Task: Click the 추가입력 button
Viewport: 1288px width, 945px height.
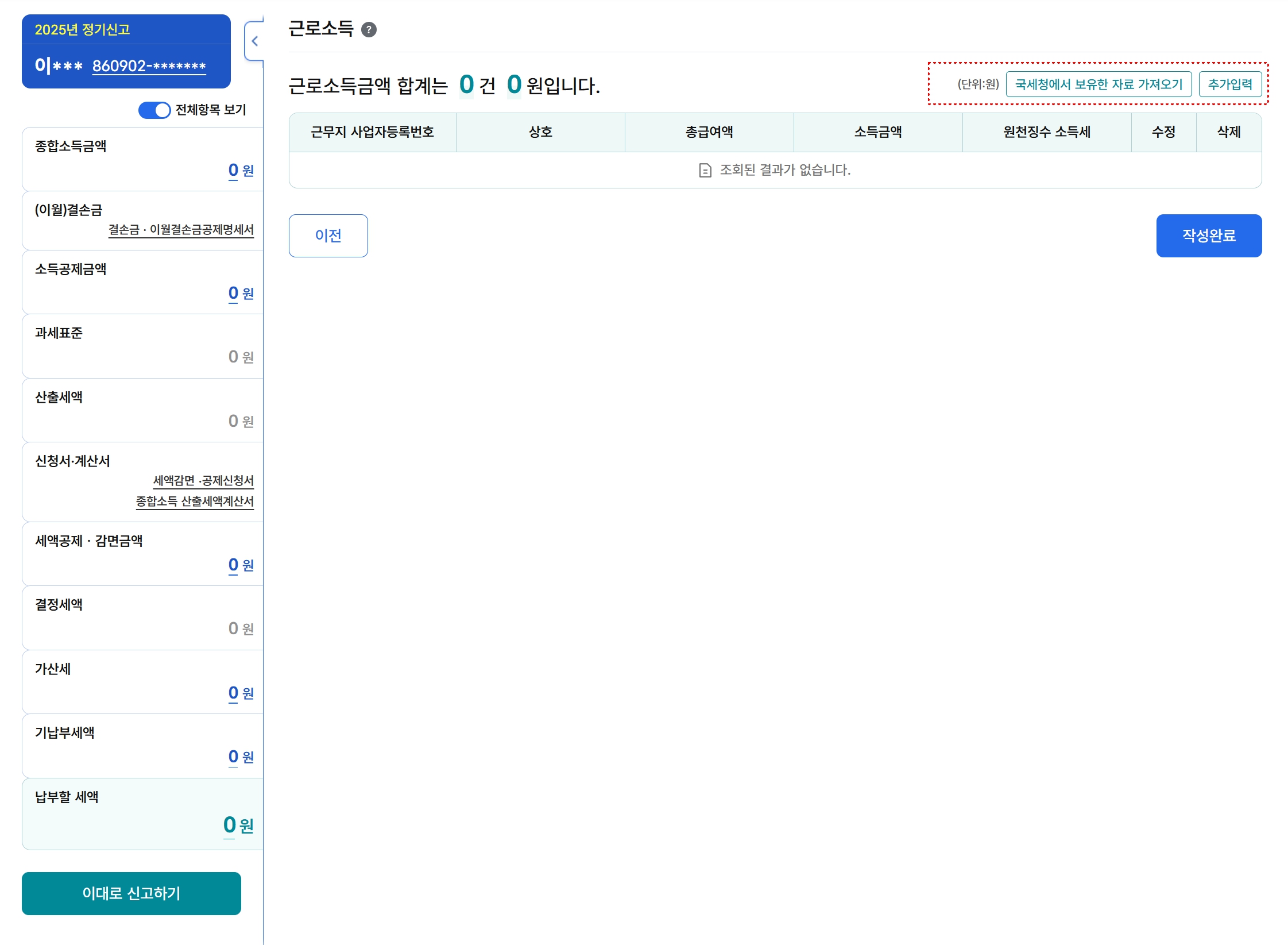Action: [1230, 84]
